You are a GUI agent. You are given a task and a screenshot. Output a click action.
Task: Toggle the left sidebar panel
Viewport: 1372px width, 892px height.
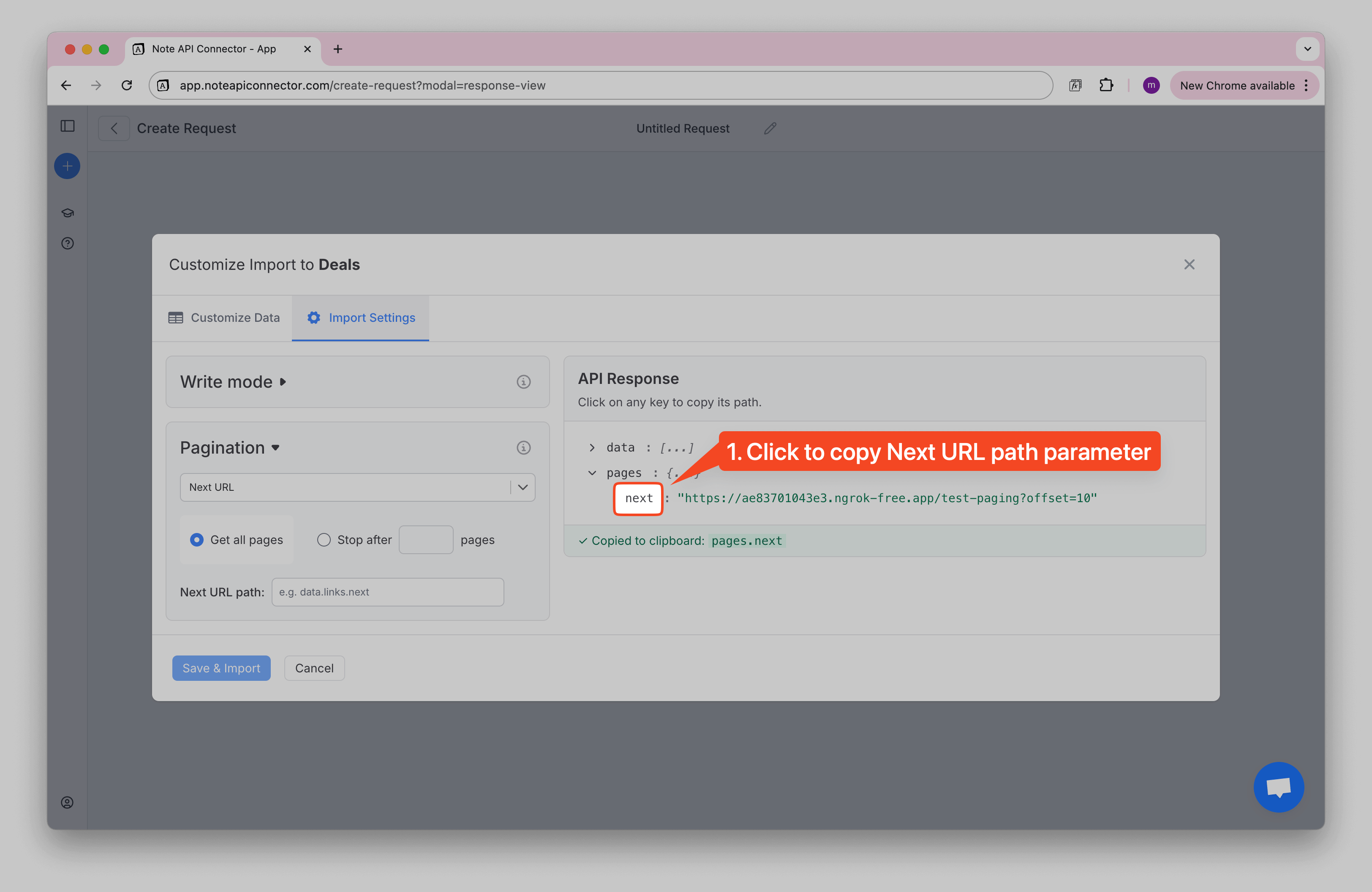click(67, 126)
